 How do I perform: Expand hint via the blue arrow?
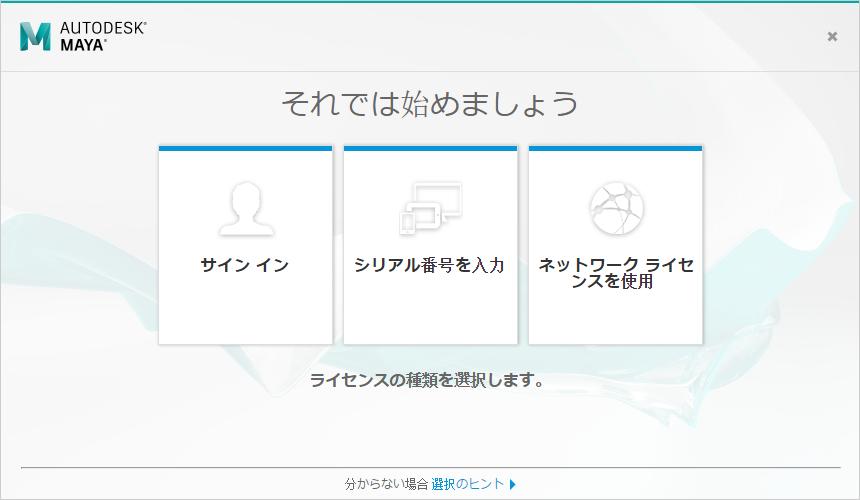tap(513, 485)
